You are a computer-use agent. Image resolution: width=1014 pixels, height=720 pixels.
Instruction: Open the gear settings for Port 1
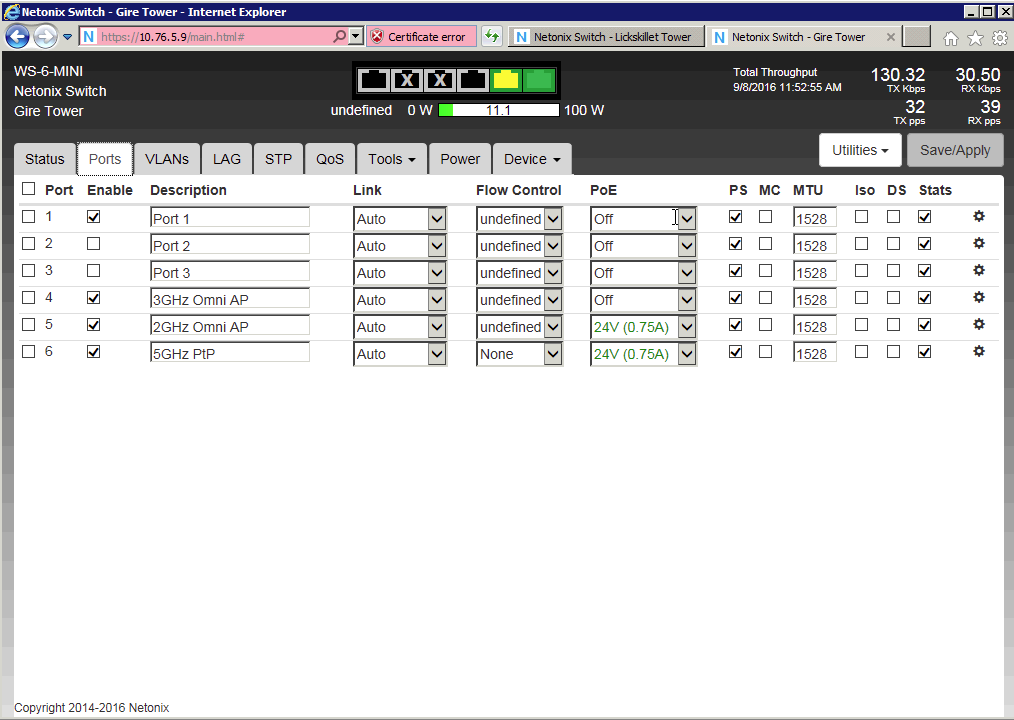pos(979,216)
